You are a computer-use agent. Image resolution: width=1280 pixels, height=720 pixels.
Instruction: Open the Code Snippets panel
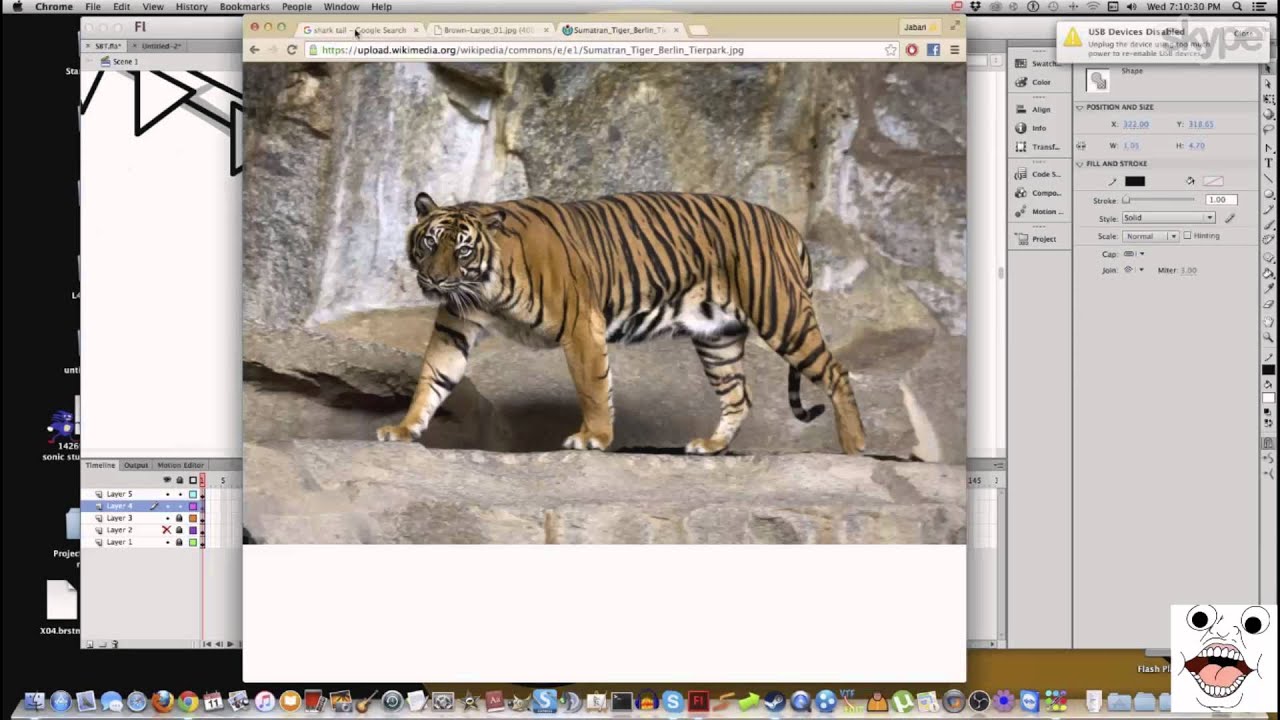click(1036, 174)
